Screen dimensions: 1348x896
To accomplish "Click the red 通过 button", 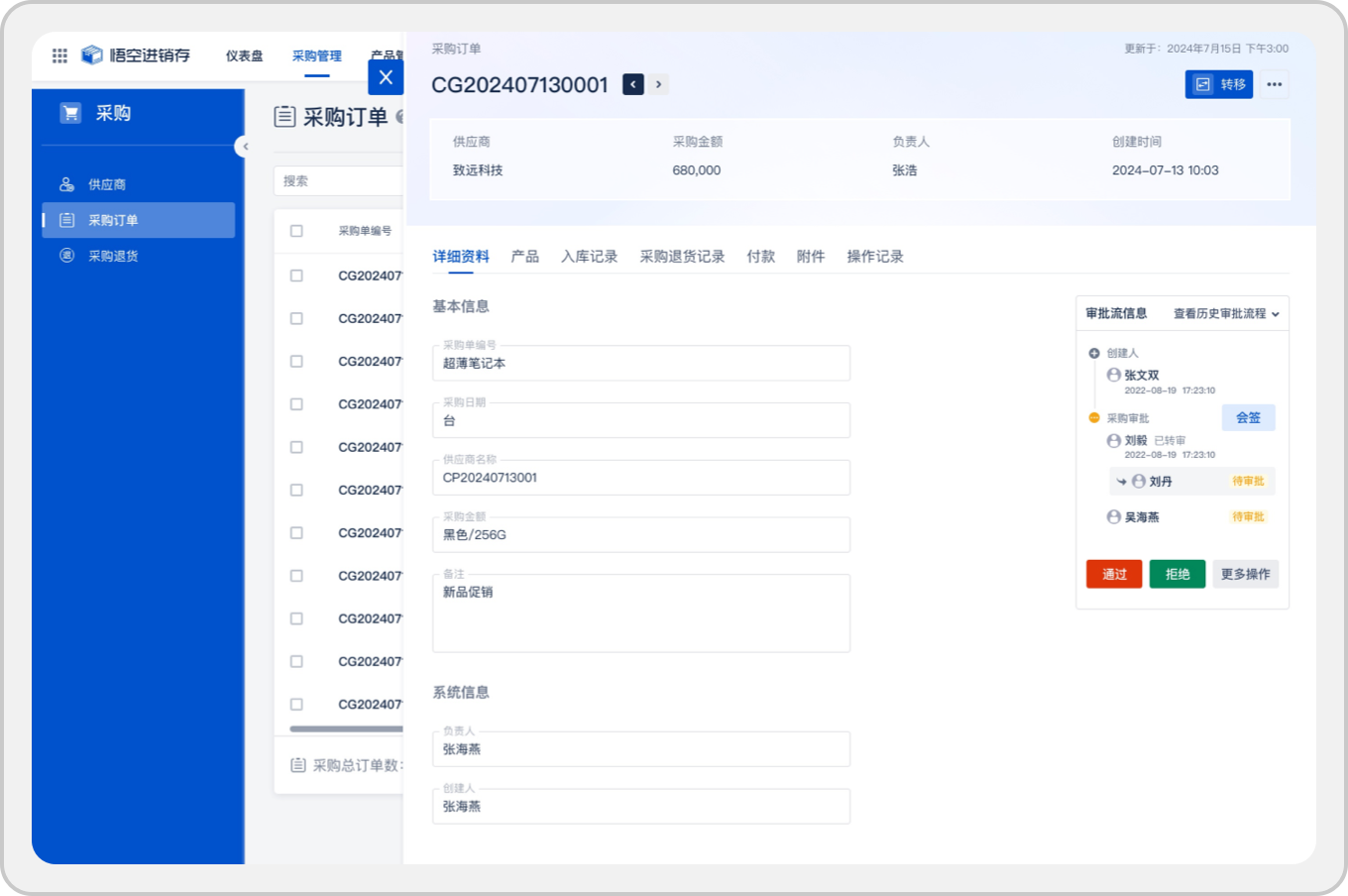I will 1114,574.
